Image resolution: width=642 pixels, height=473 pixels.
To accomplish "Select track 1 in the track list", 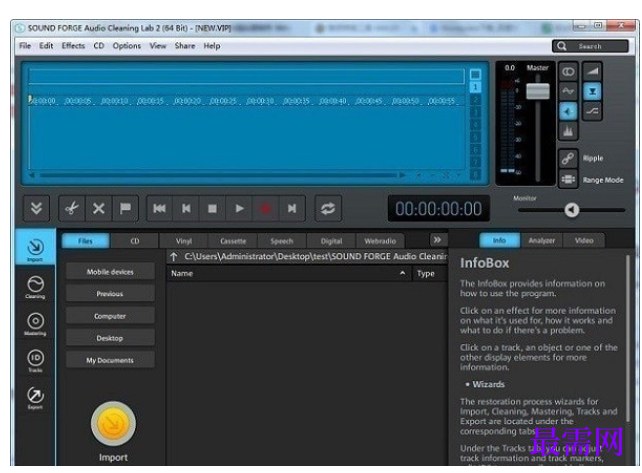I will [475, 87].
